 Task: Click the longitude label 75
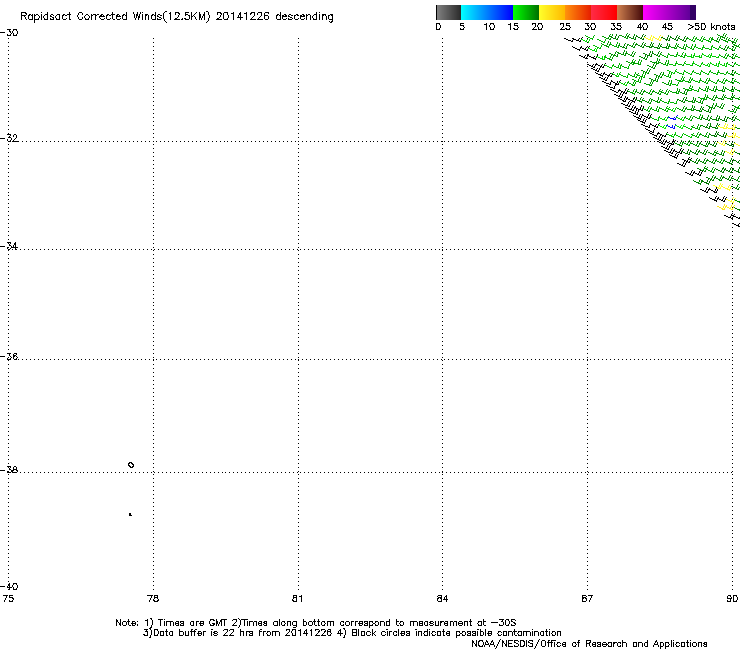pyautogui.click(x=8, y=599)
